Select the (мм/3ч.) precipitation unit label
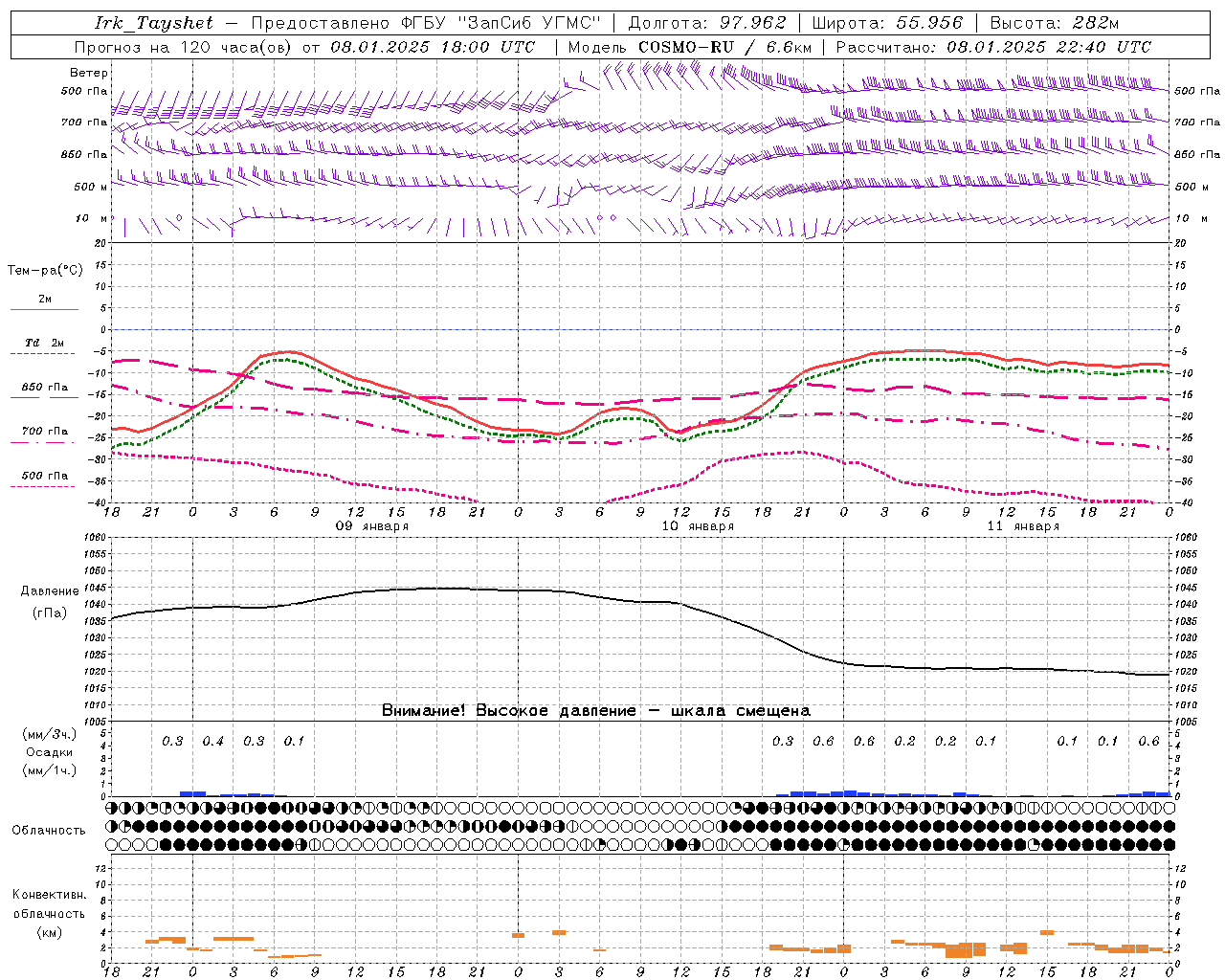The image size is (1225, 980). pyautogui.click(x=49, y=734)
